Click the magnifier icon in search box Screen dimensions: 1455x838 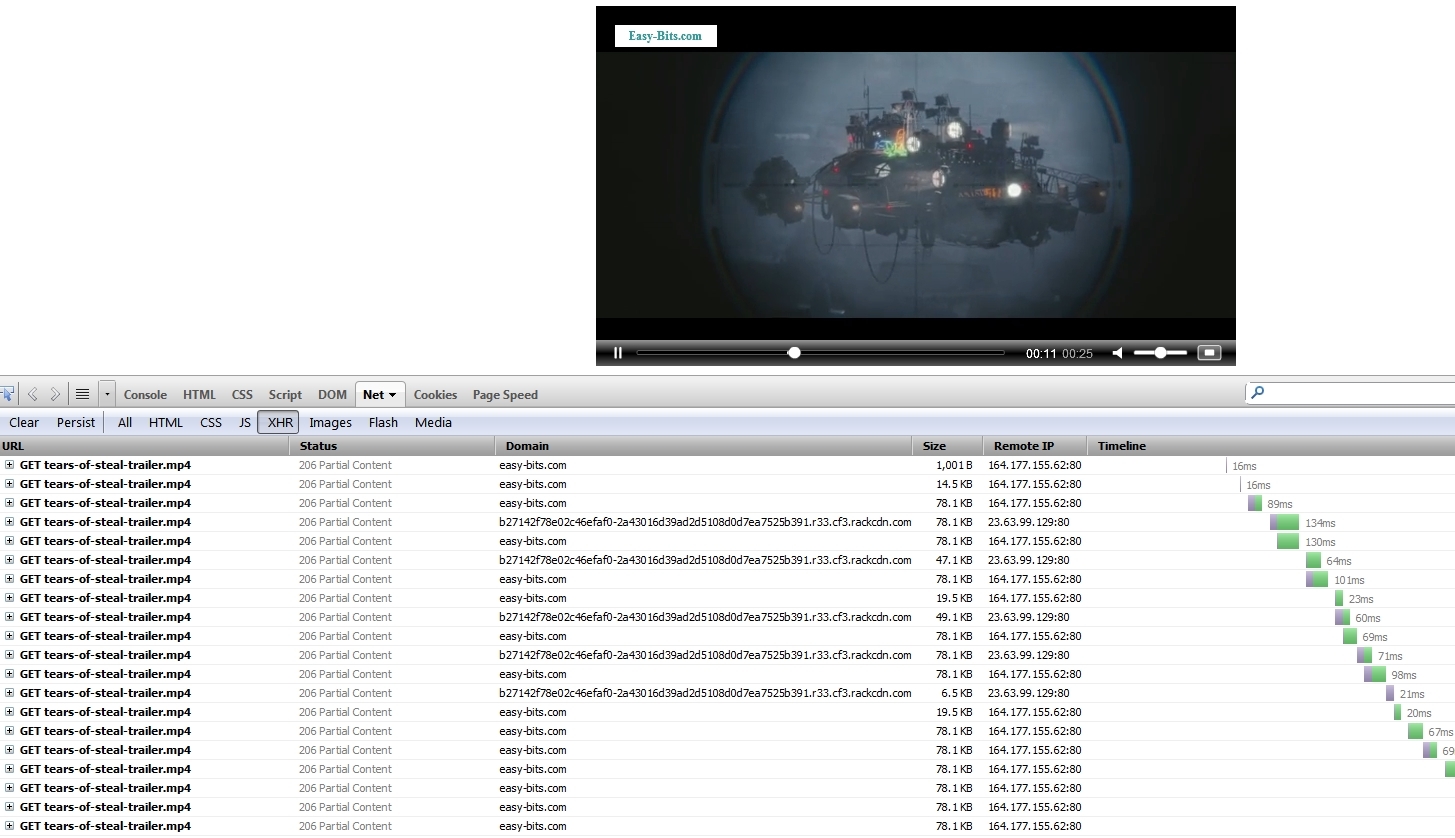[1258, 393]
